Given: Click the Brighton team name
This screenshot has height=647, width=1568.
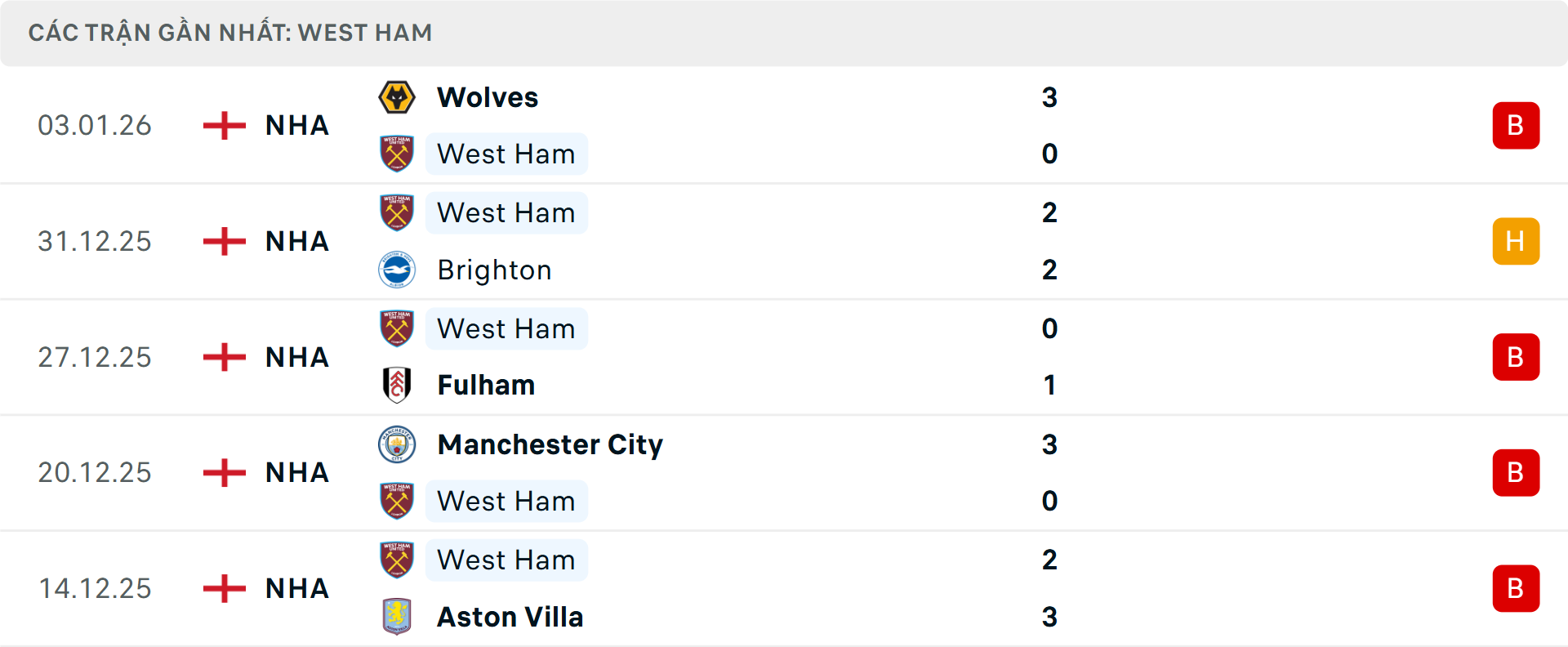Looking at the screenshot, I should pos(494,270).
